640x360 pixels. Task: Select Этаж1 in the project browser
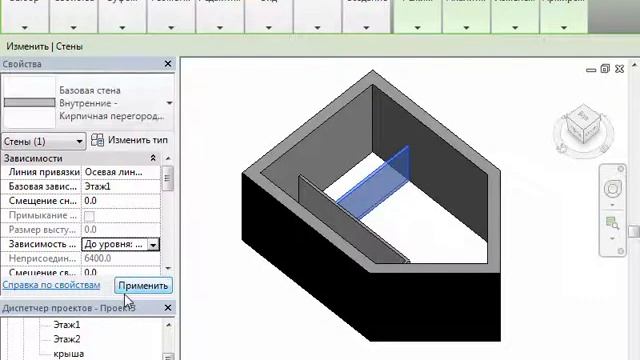click(x=67, y=325)
